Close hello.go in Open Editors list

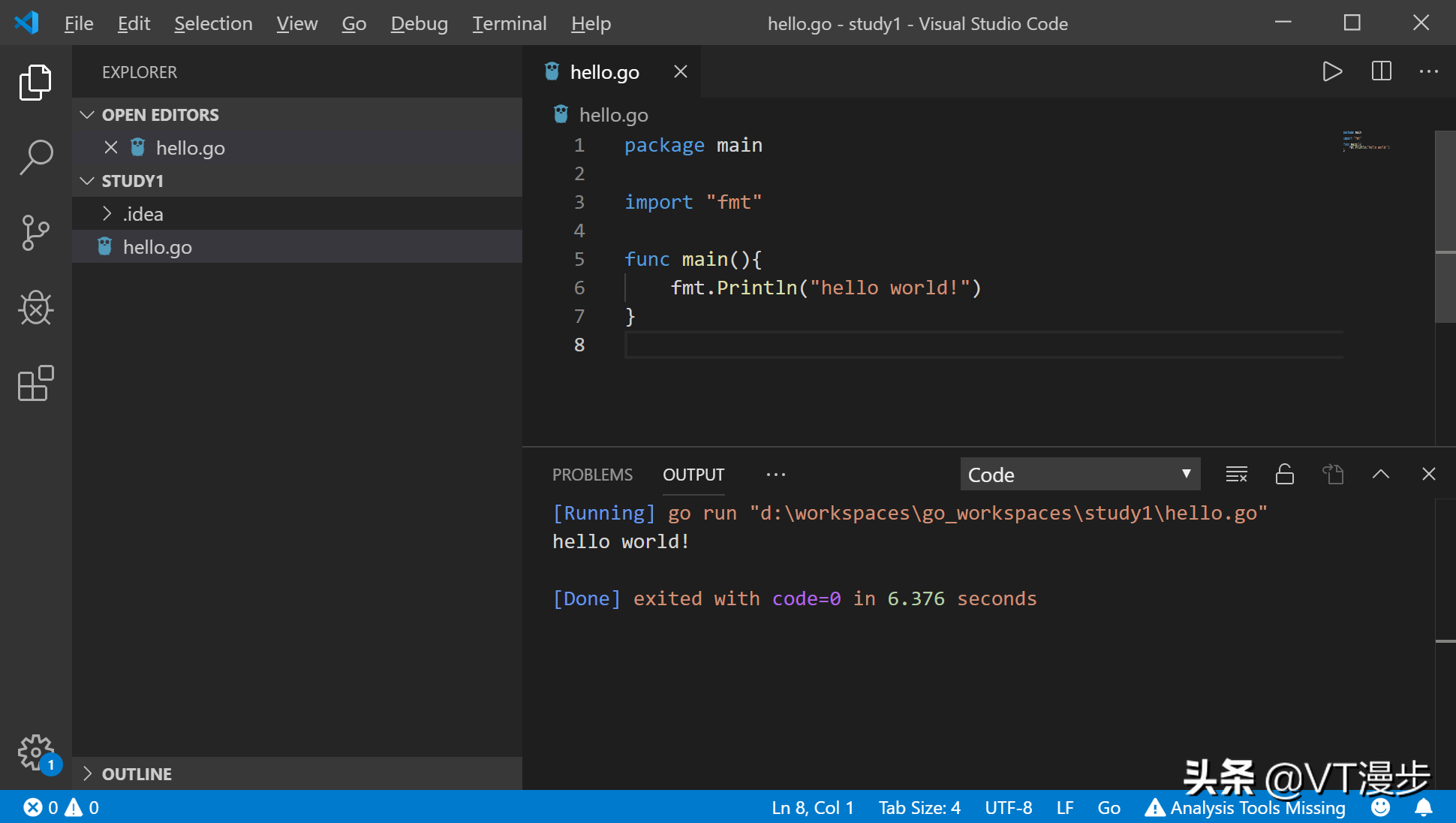[x=111, y=147]
